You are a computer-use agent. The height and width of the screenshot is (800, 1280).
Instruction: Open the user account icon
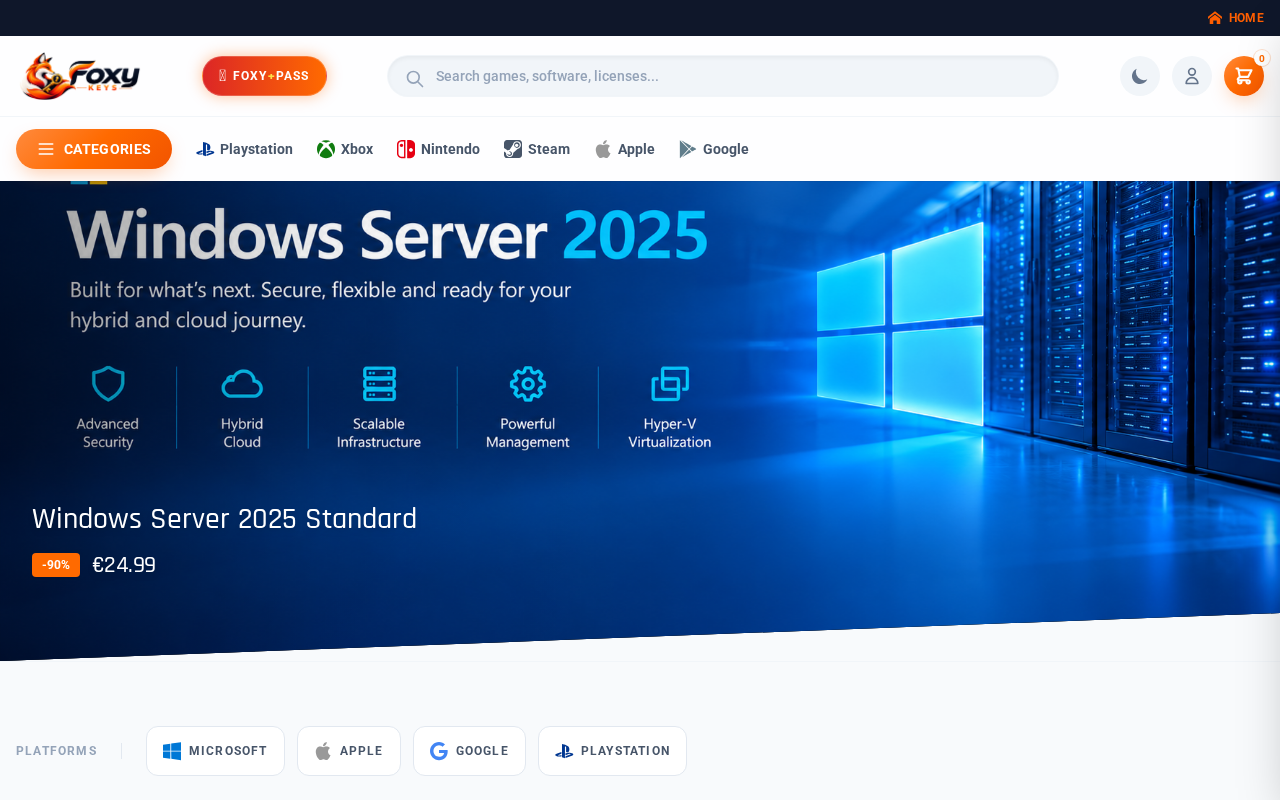(x=1192, y=76)
